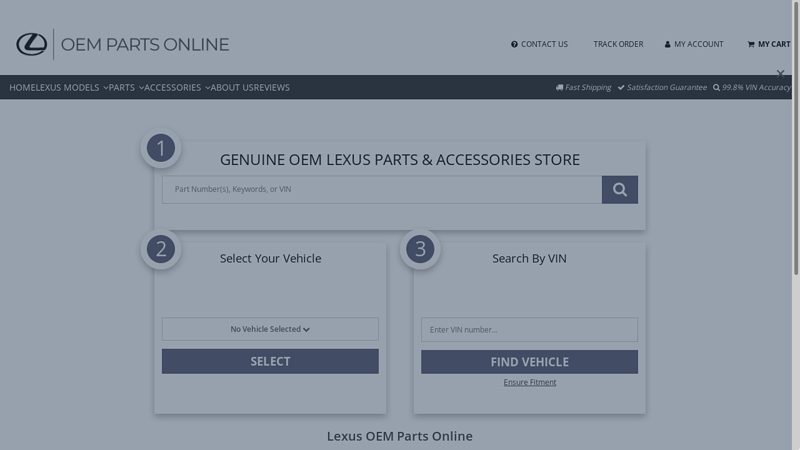Click the Satisfaction Guarantee checkmark icon

(x=621, y=88)
